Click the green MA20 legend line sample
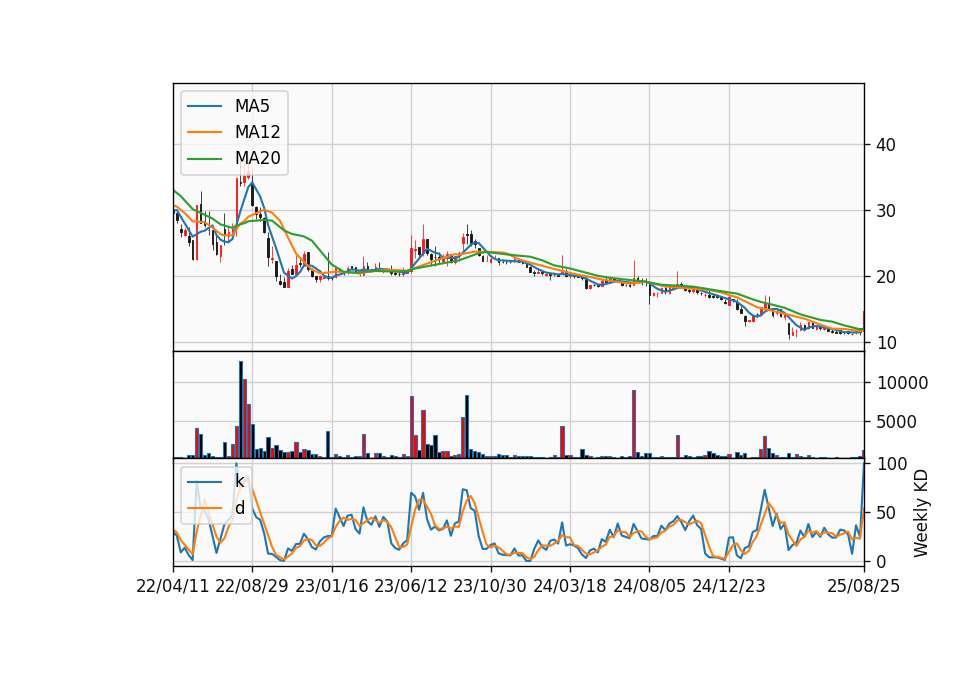The image size is (960, 690). (x=204, y=158)
